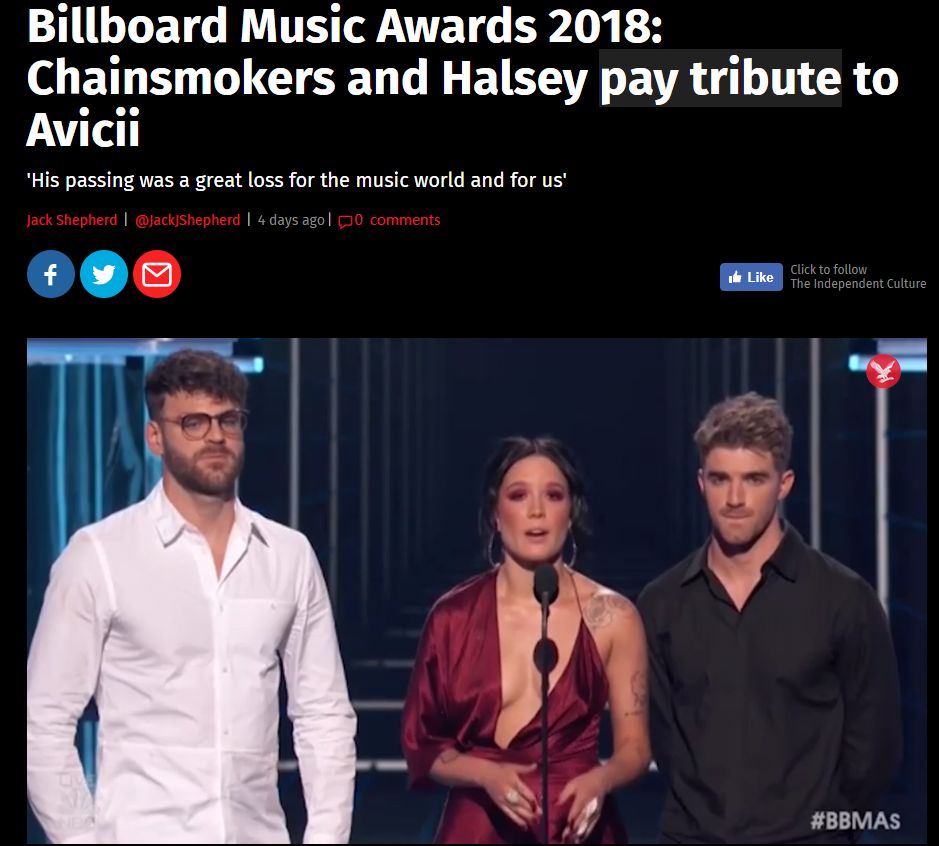Viewport: 939px width, 846px height.
Task: Click 'The Independent Culture' follow text
Action: click(x=858, y=284)
